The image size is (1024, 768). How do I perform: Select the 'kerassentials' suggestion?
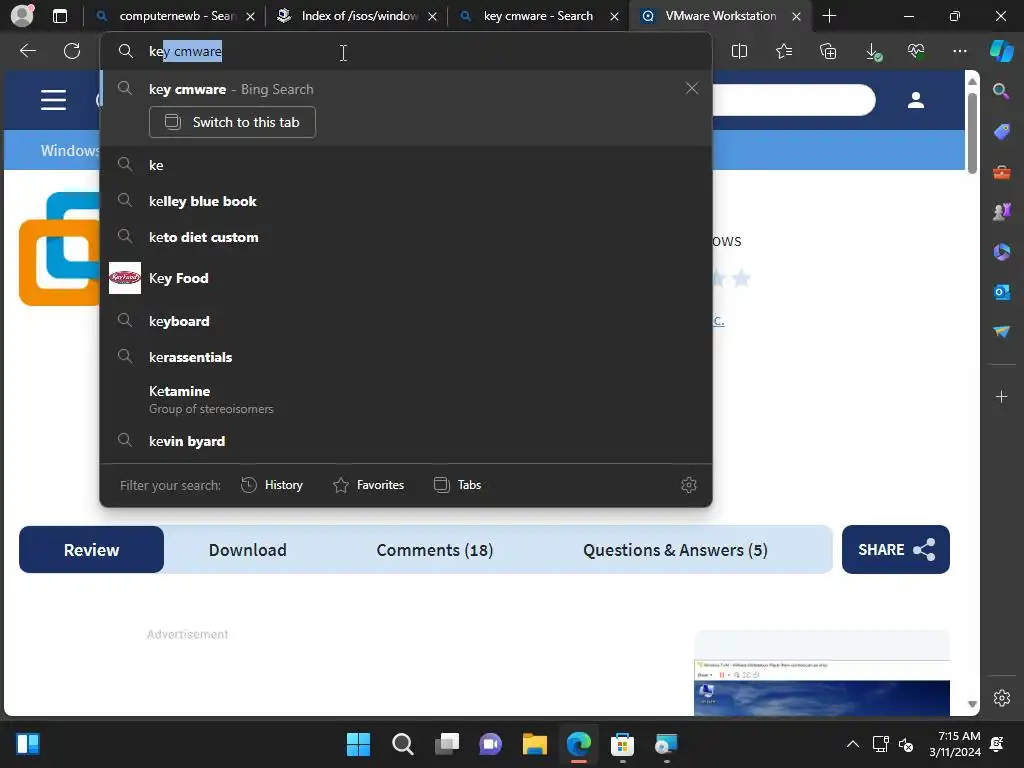tap(406, 357)
